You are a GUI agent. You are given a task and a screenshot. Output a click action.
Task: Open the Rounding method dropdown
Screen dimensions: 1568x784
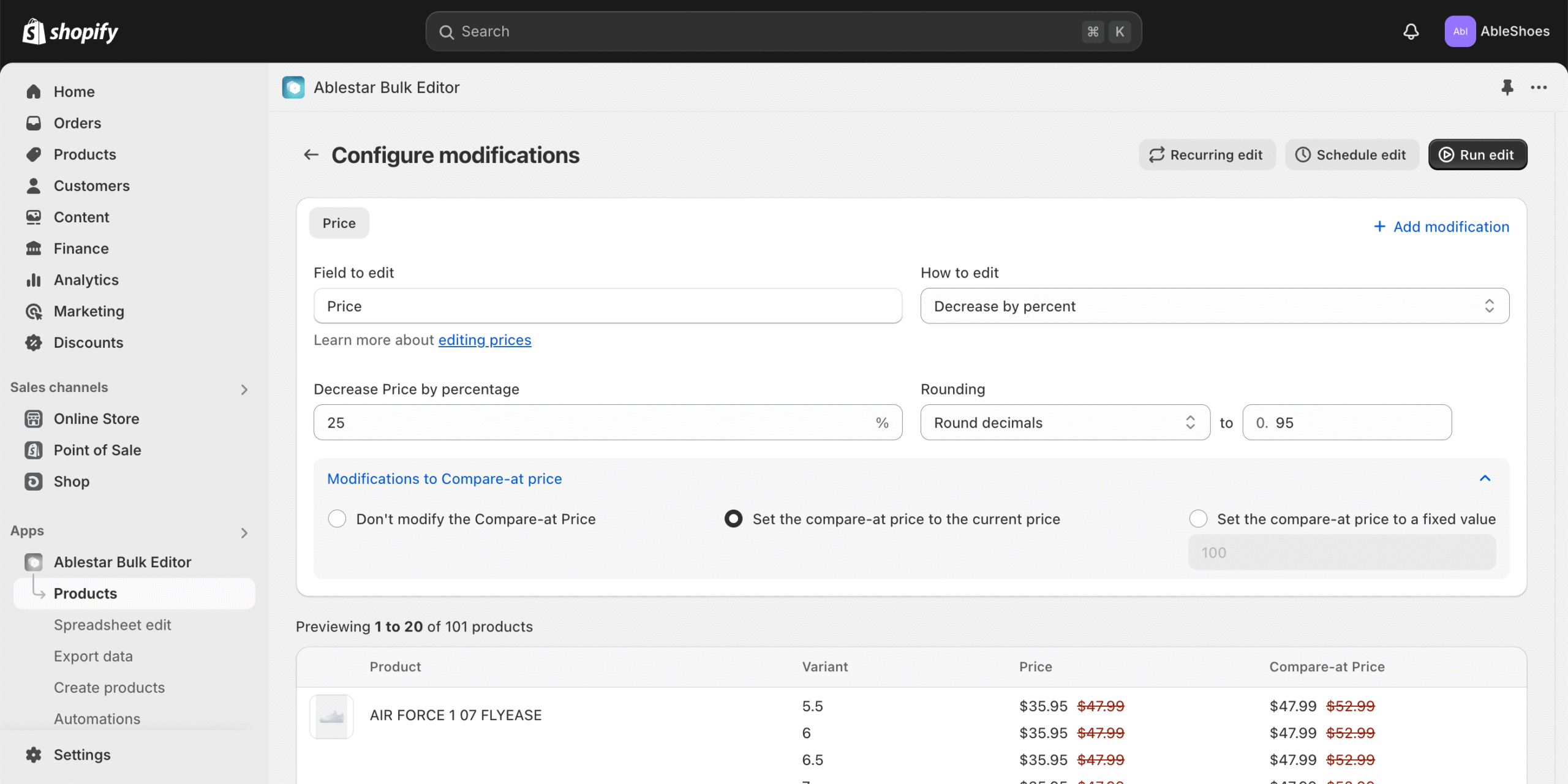[x=1065, y=422]
